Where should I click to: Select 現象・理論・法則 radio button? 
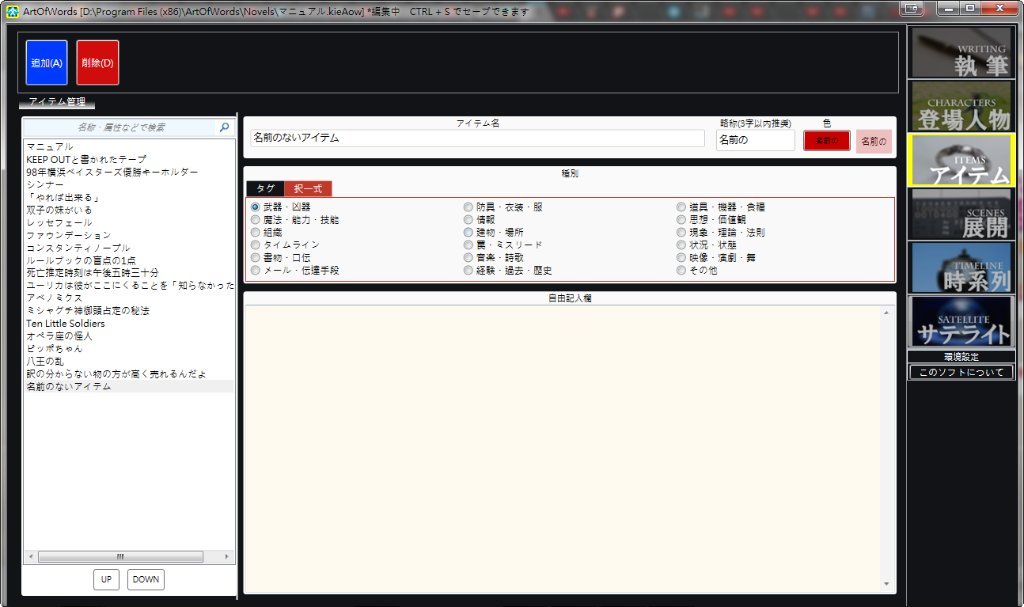tap(681, 232)
